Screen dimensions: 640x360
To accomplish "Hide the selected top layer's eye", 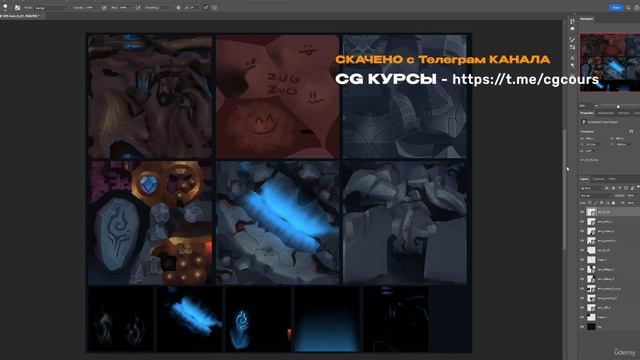I will (x=582, y=212).
